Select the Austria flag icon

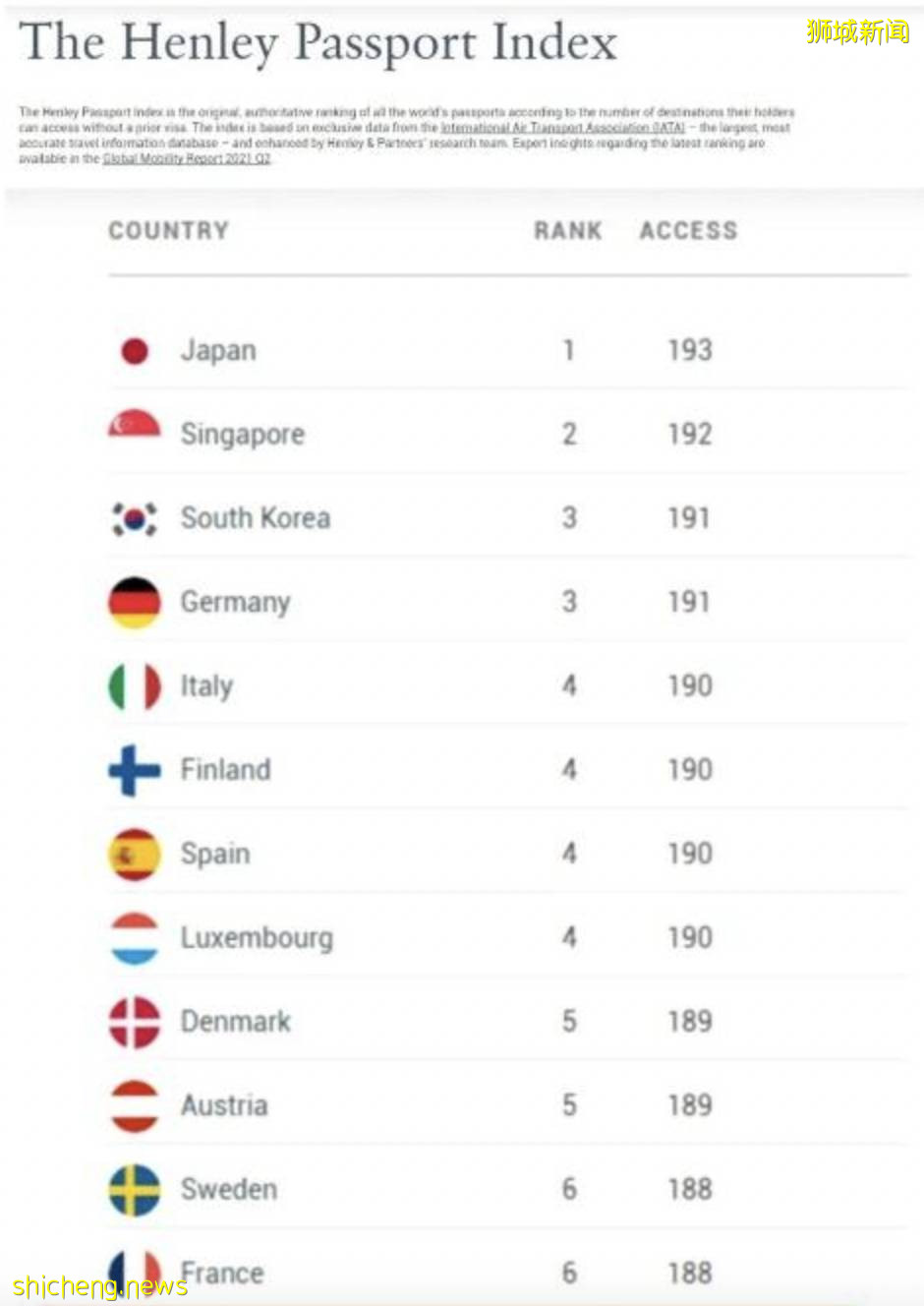click(x=135, y=1105)
